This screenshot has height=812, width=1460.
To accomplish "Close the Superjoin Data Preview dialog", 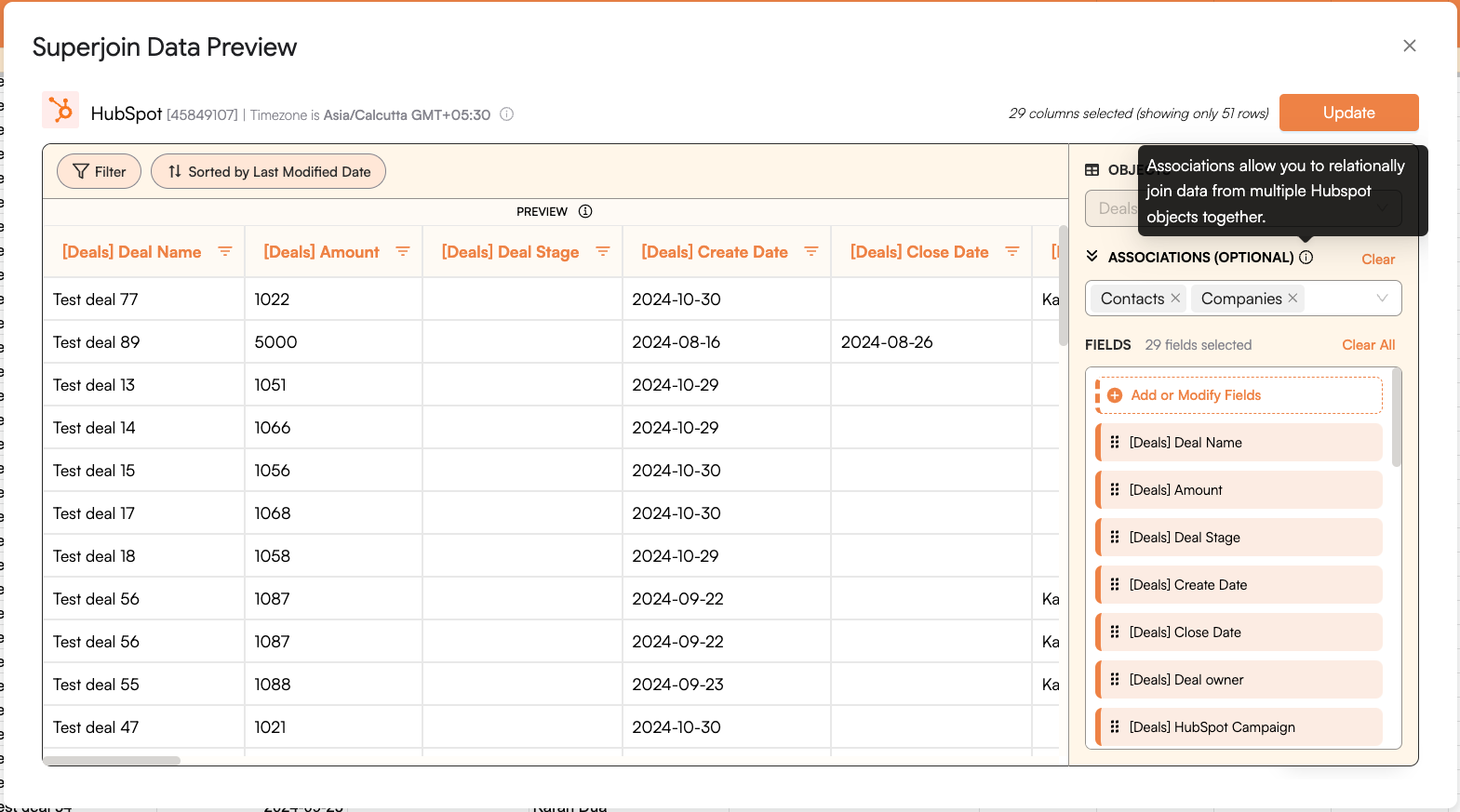I will pos(1410,46).
